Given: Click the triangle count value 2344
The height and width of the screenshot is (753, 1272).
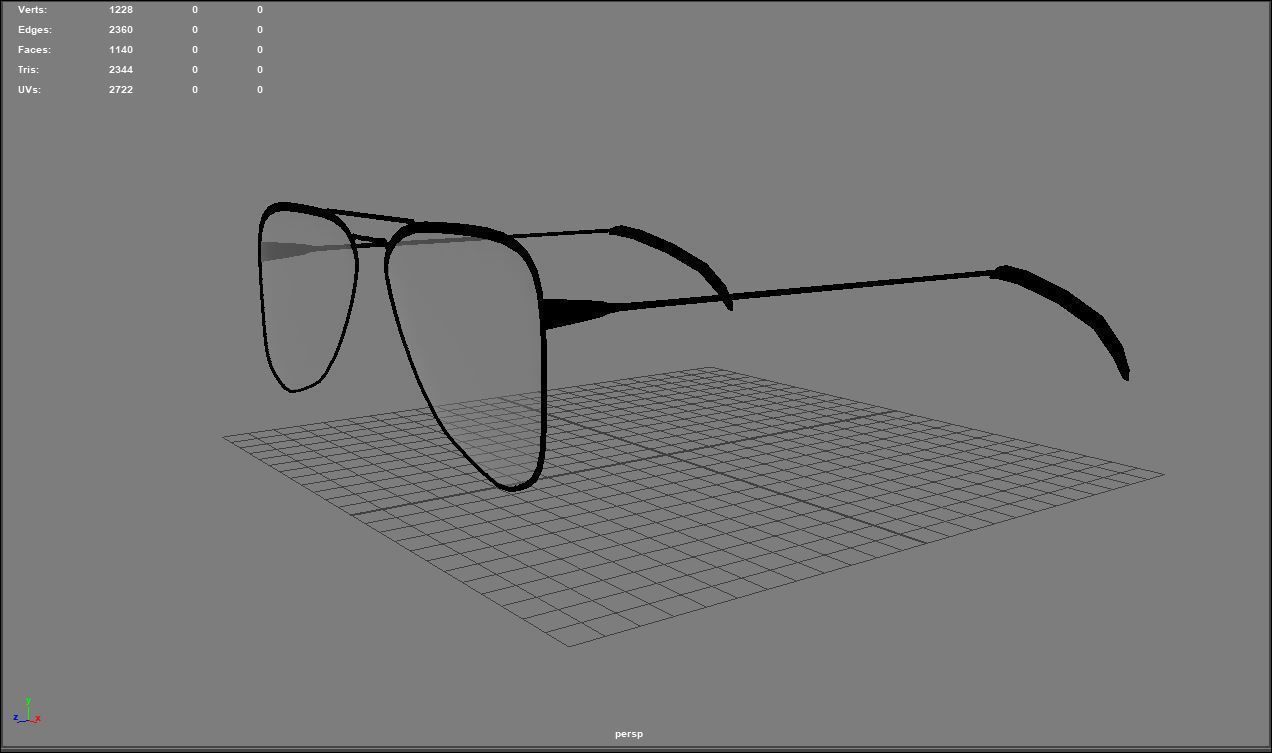Looking at the screenshot, I should [x=121, y=69].
